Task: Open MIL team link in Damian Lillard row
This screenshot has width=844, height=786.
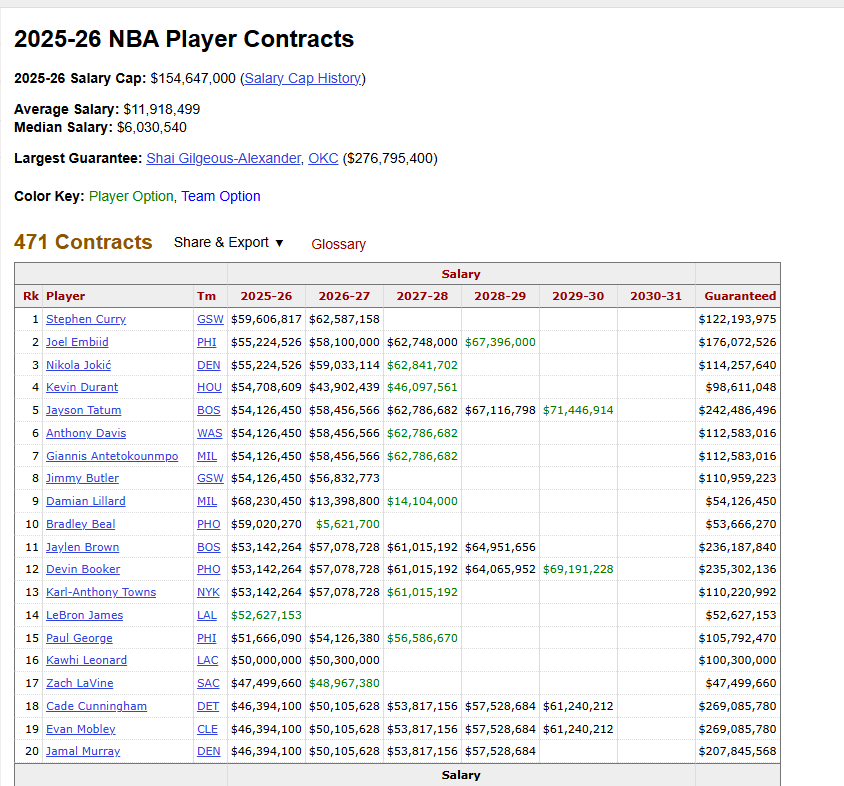Action: coord(207,501)
